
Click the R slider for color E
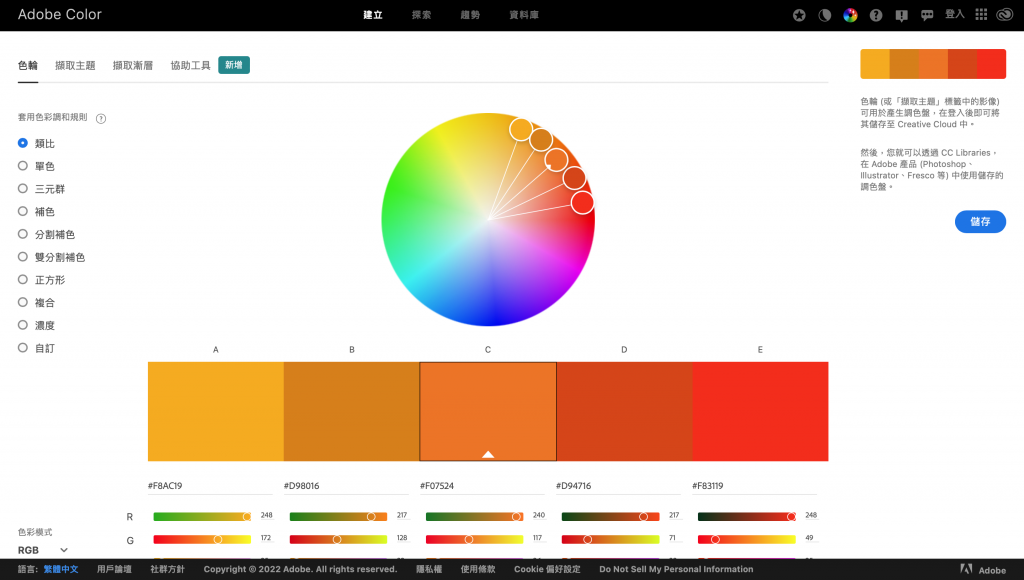746,517
